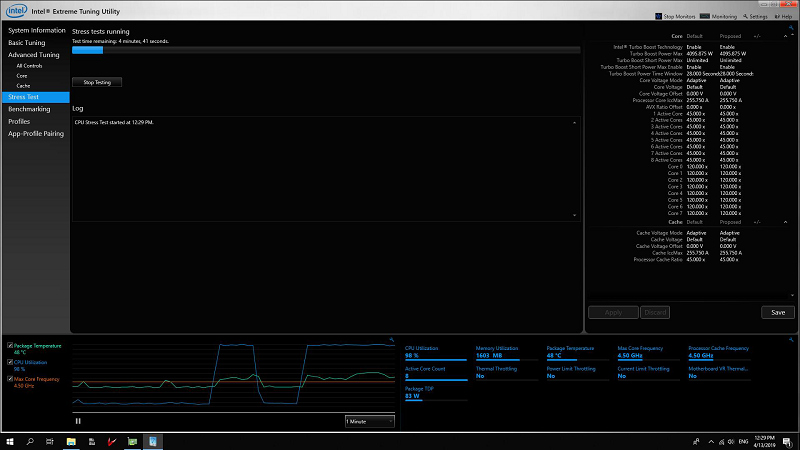The height and width of the screenshot is (450, 800).
Task: Click the Package Temperature 48 °C readout
Action: (578, 353)
